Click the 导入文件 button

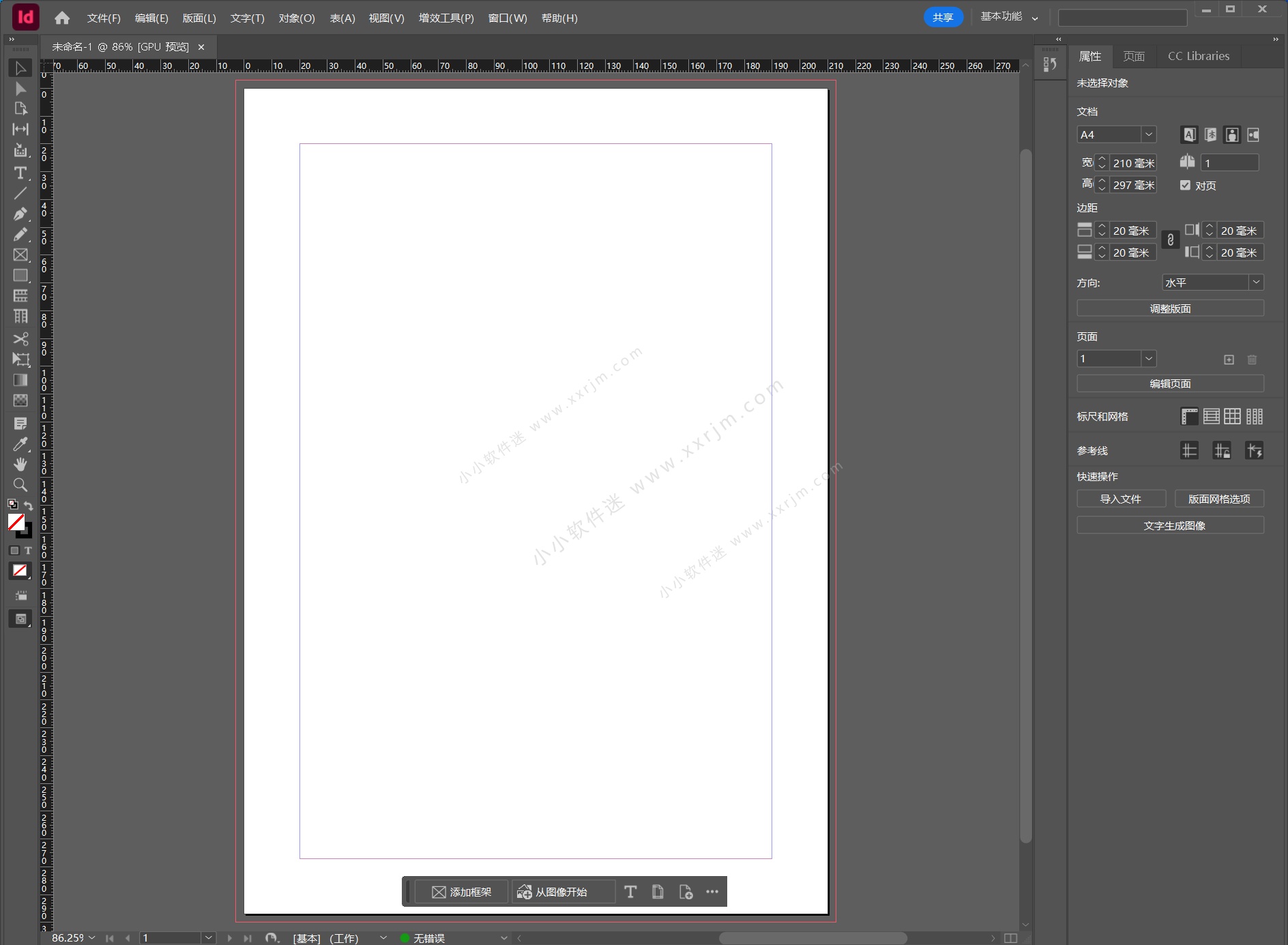tap(1121, 499)
